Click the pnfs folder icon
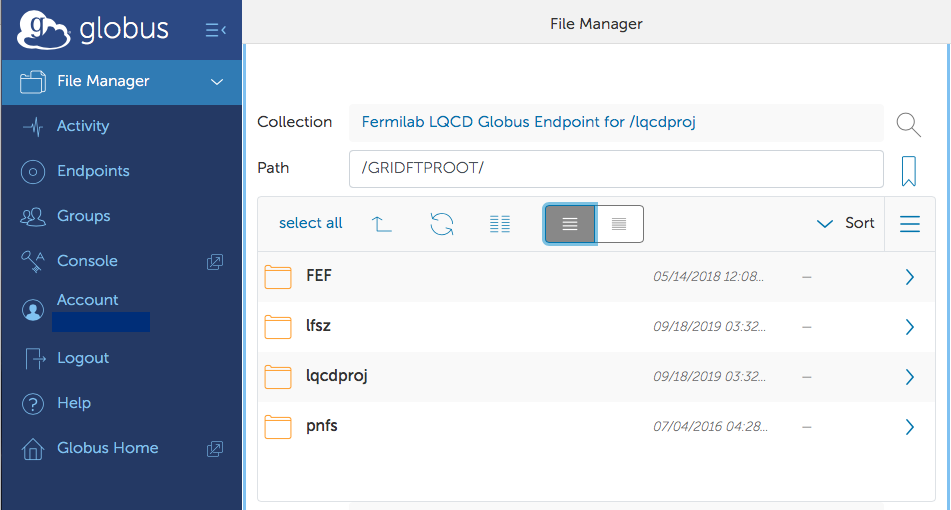Image resolution: width=951 pixels, height=510 pixels. click(x=278, y=427)
